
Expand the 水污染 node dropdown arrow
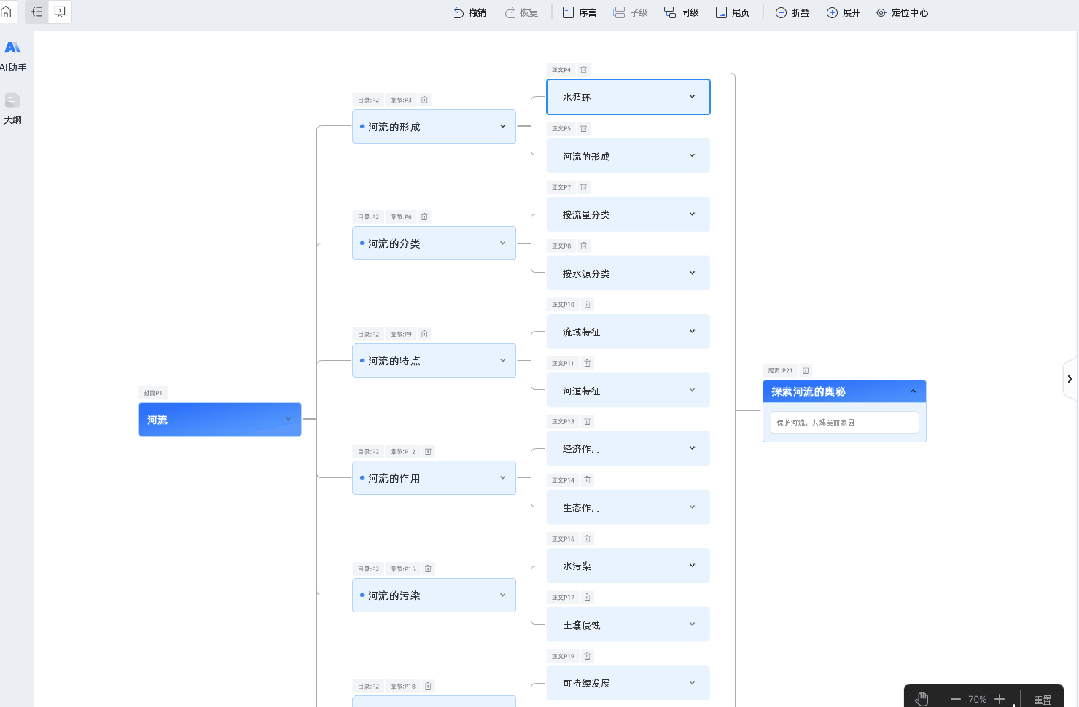coord(692,566)
